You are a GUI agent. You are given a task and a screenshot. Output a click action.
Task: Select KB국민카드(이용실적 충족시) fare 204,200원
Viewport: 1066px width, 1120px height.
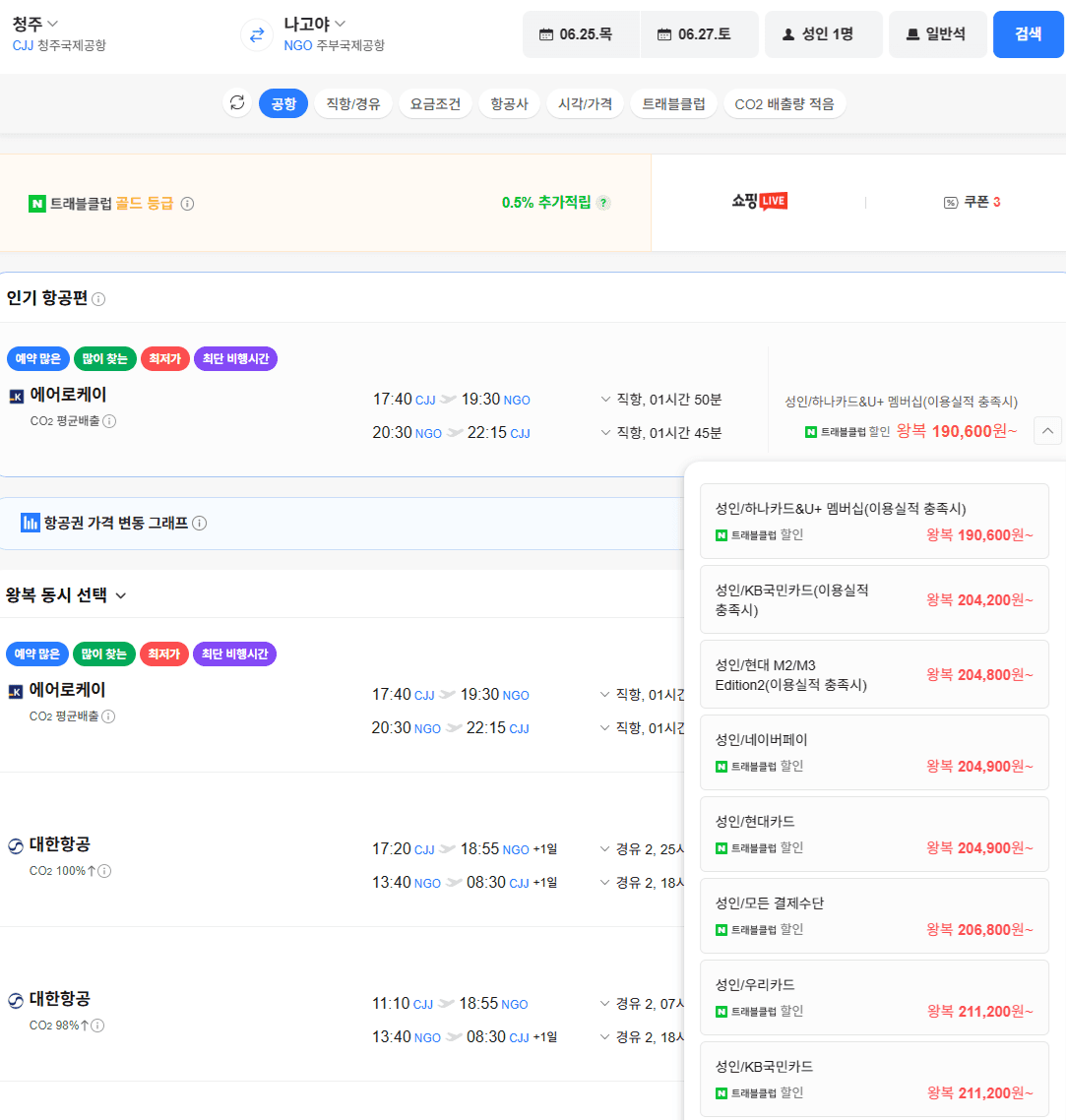pyautogui.click(x=874, y=599)
